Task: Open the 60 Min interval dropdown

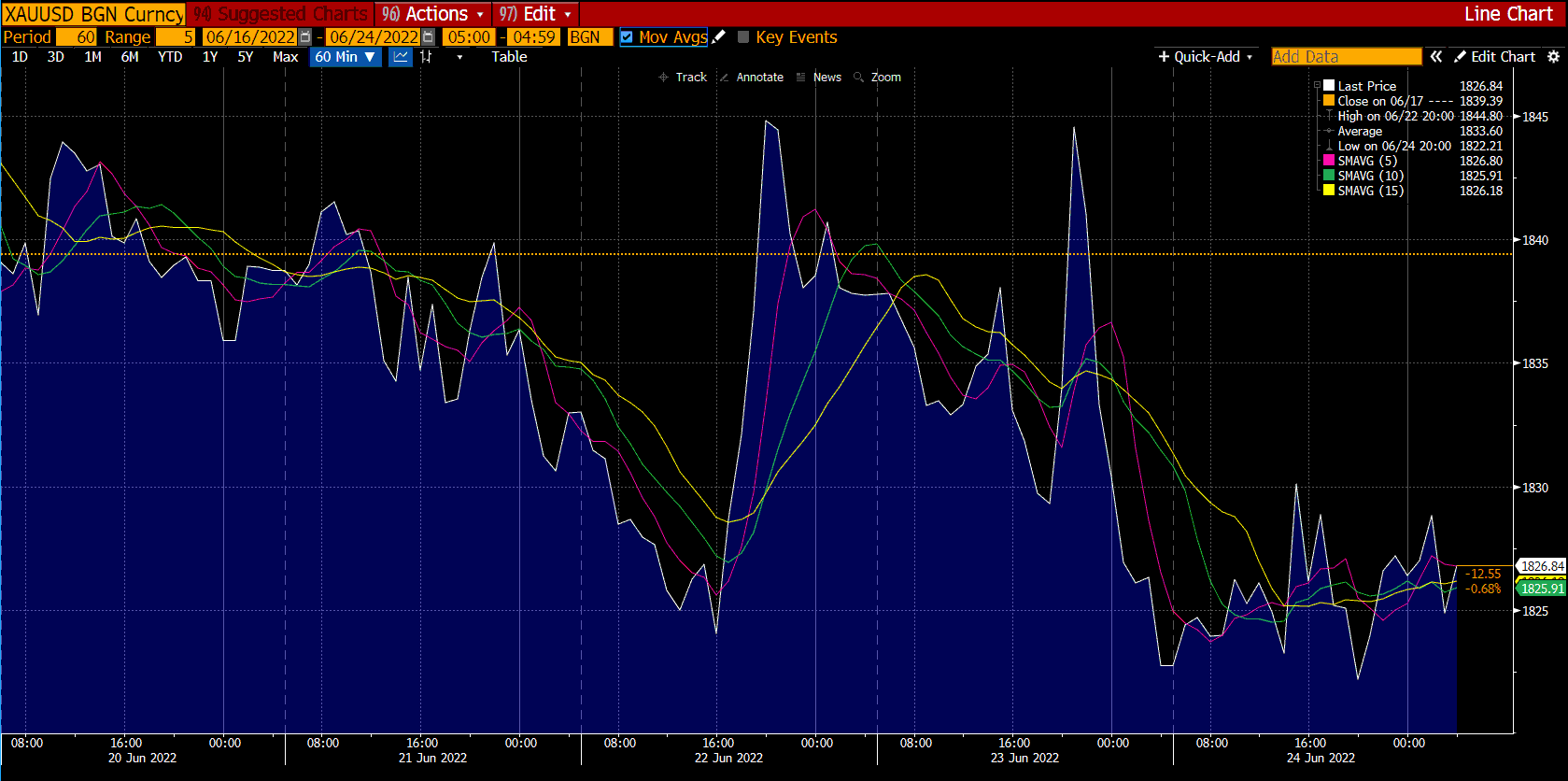Action: coord(345,57)
